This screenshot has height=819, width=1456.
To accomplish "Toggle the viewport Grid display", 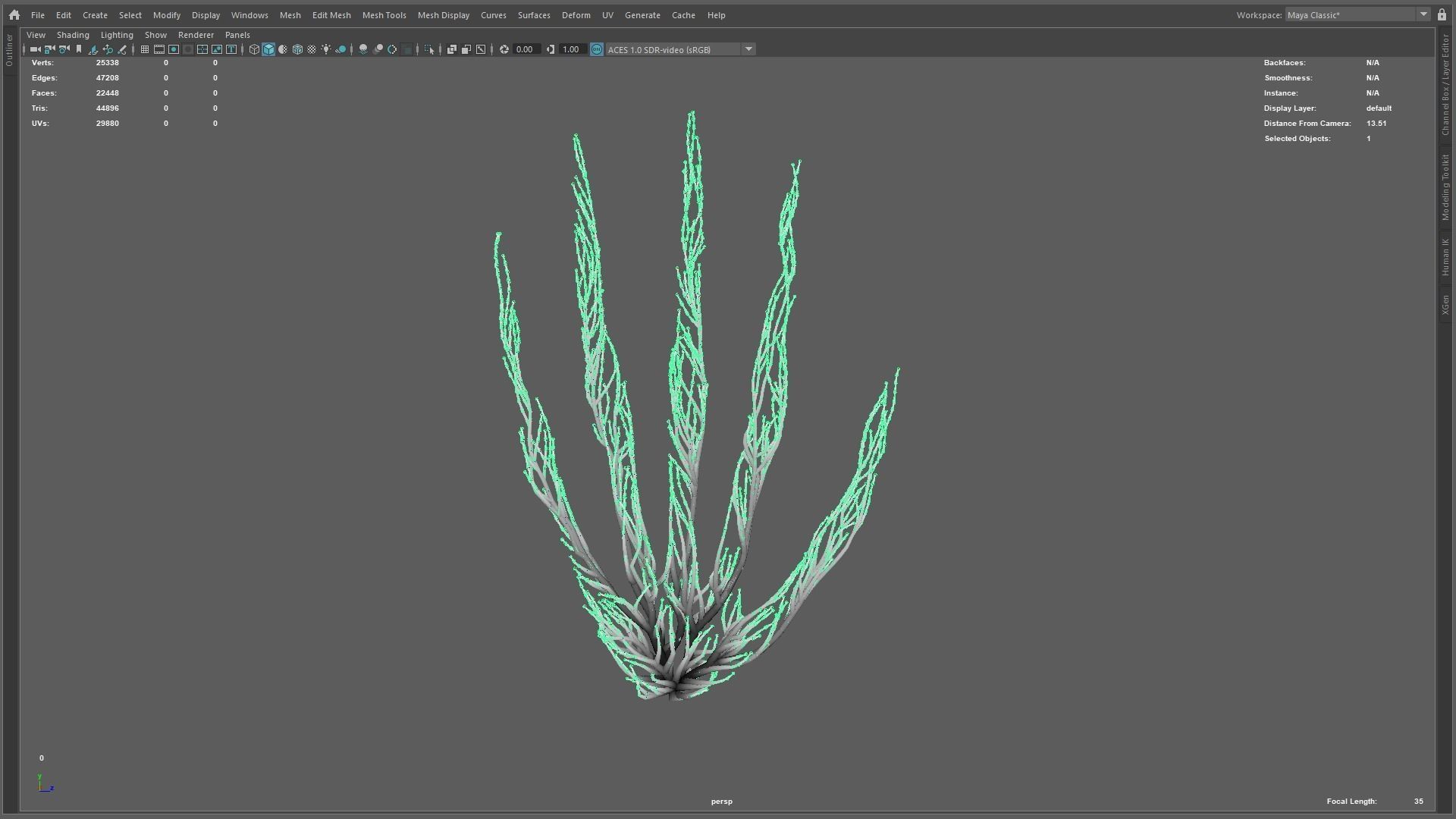I will (145, 49).
